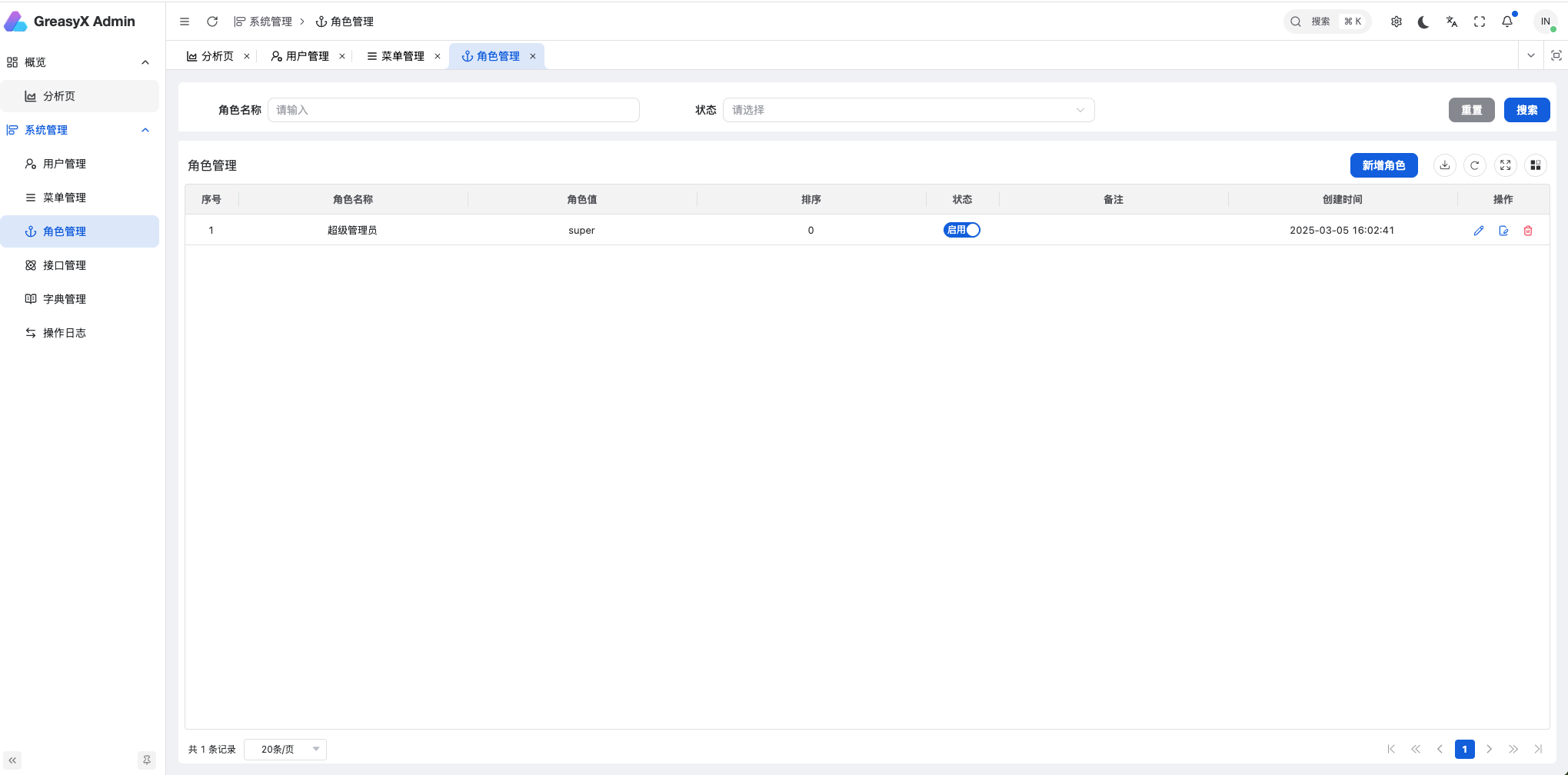Viewport: 1568px width, 775px height.
Task: Toggle the sidebar with hamburger menu icon
Action: [x=185, y=22]
